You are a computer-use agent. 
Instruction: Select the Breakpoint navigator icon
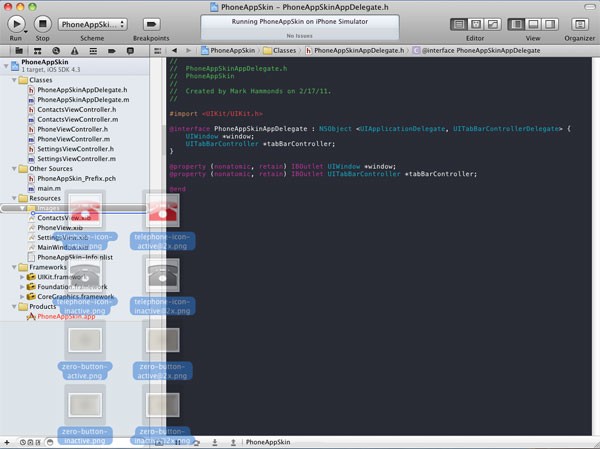(112, 51)
